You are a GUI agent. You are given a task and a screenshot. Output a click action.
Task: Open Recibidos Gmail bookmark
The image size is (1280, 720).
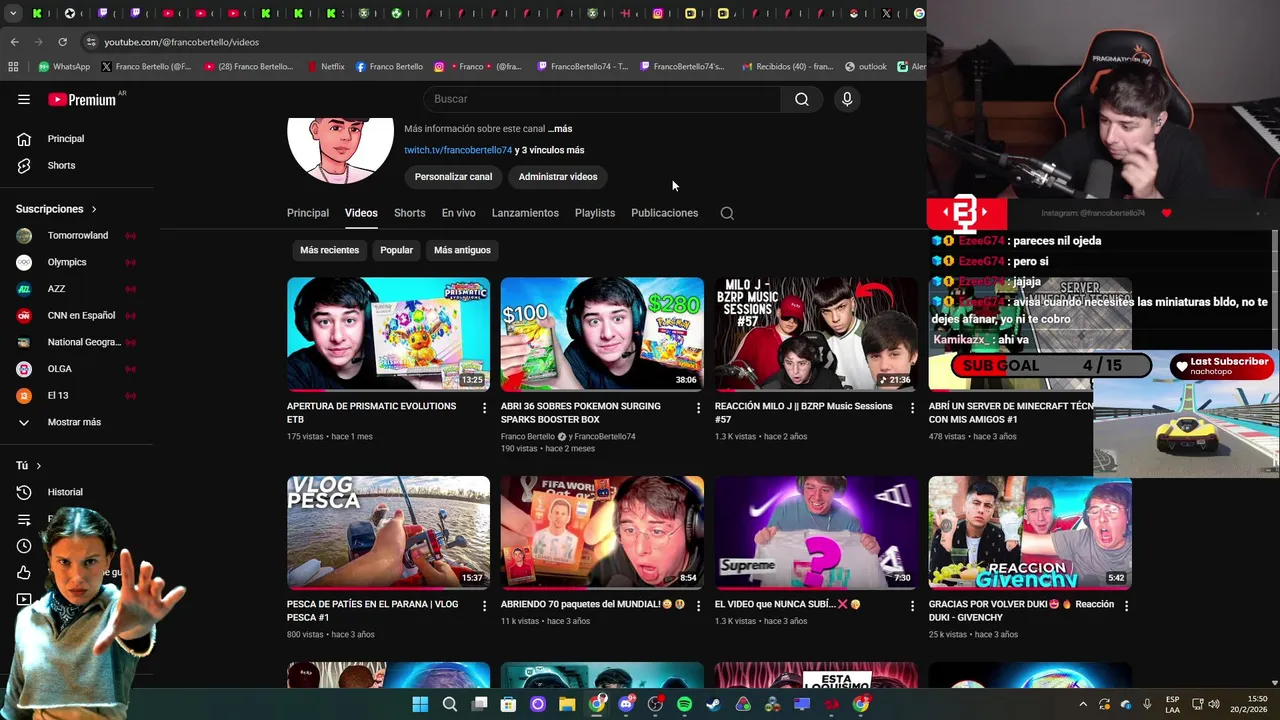click(x=787, y=67)
